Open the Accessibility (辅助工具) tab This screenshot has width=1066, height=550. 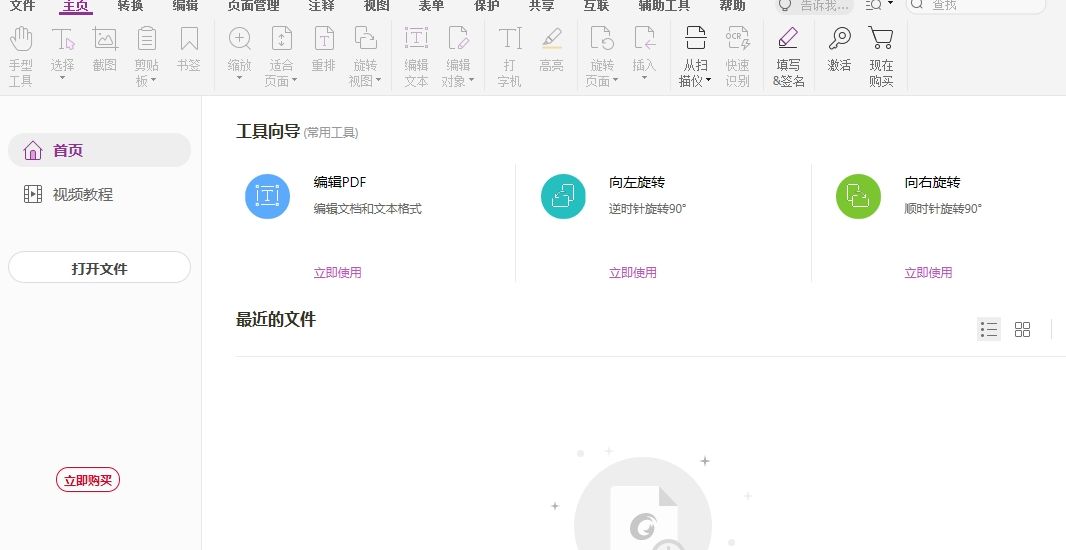[664, 5]
